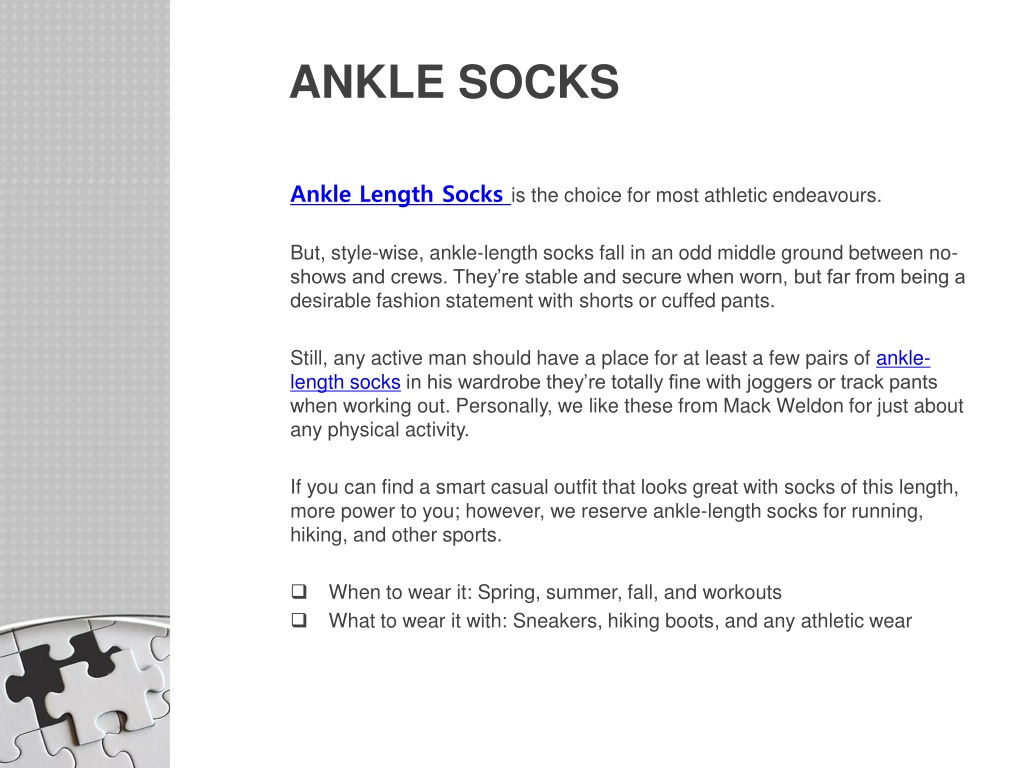This screenshot has height=768, width=1024.
Task: Click the 'desirable fashion statement' line
Action: tap(532, 300)
